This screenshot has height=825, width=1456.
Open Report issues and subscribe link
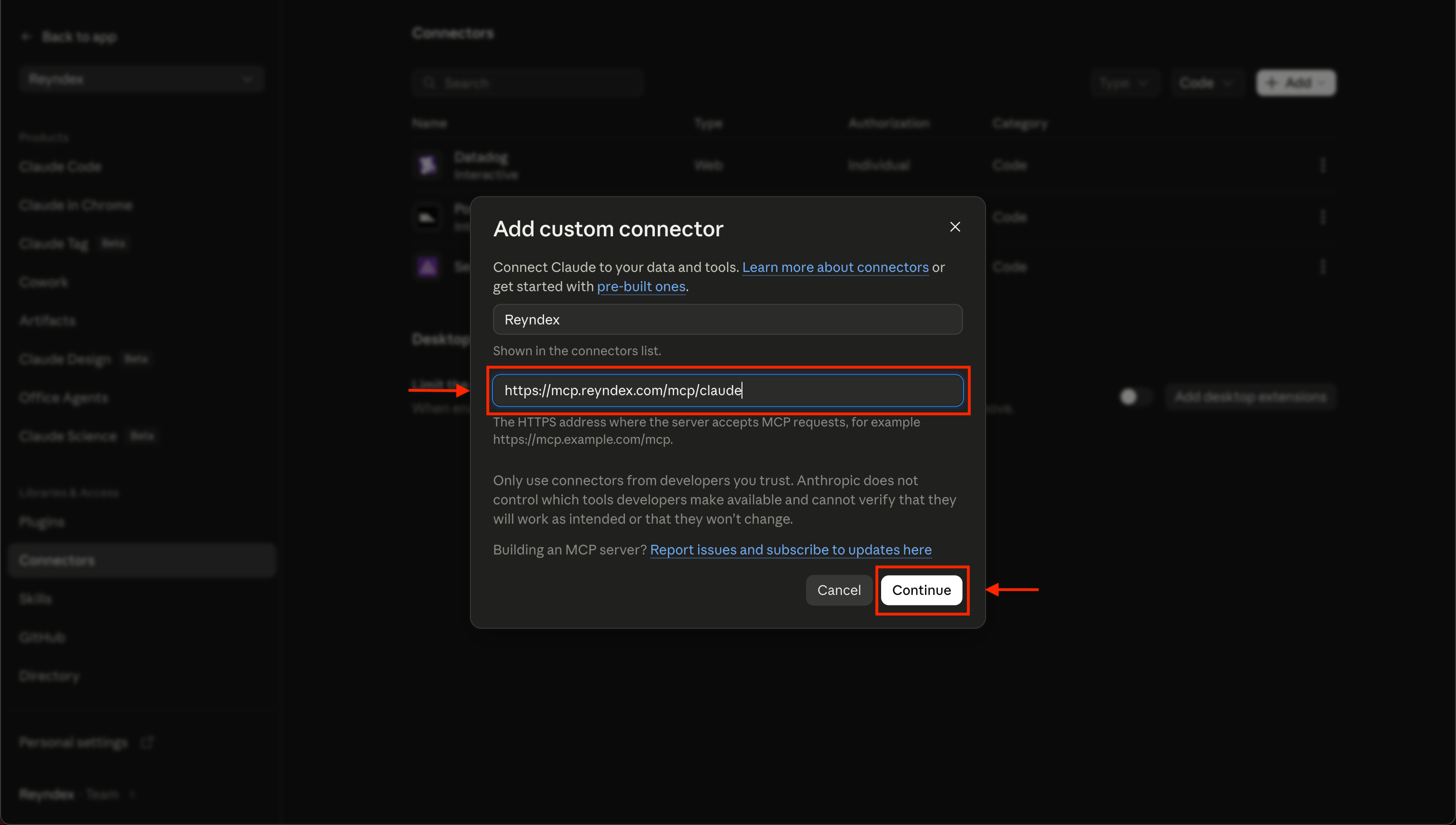pos(791,550)
